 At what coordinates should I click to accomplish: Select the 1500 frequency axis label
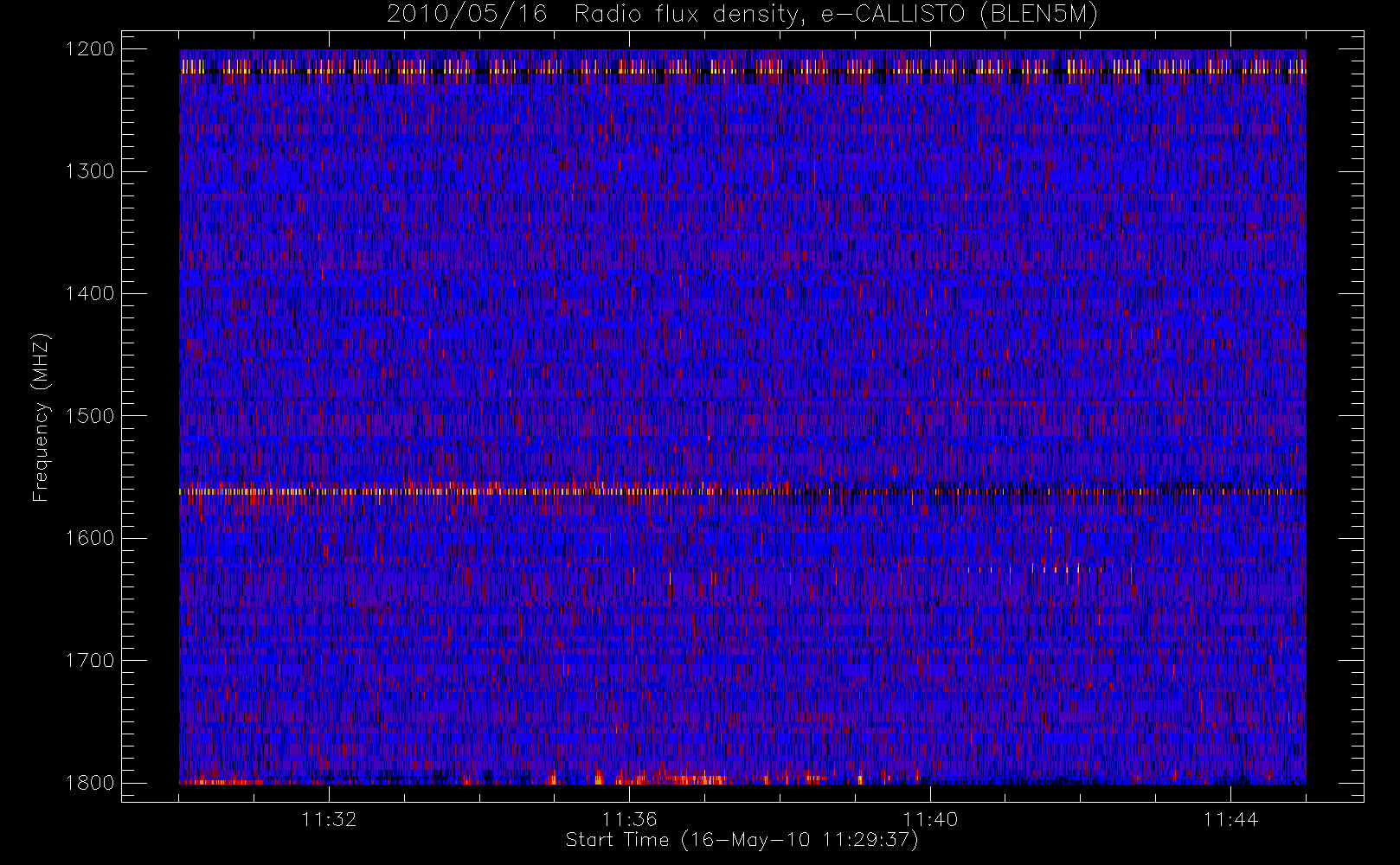[x=90, y=416]
